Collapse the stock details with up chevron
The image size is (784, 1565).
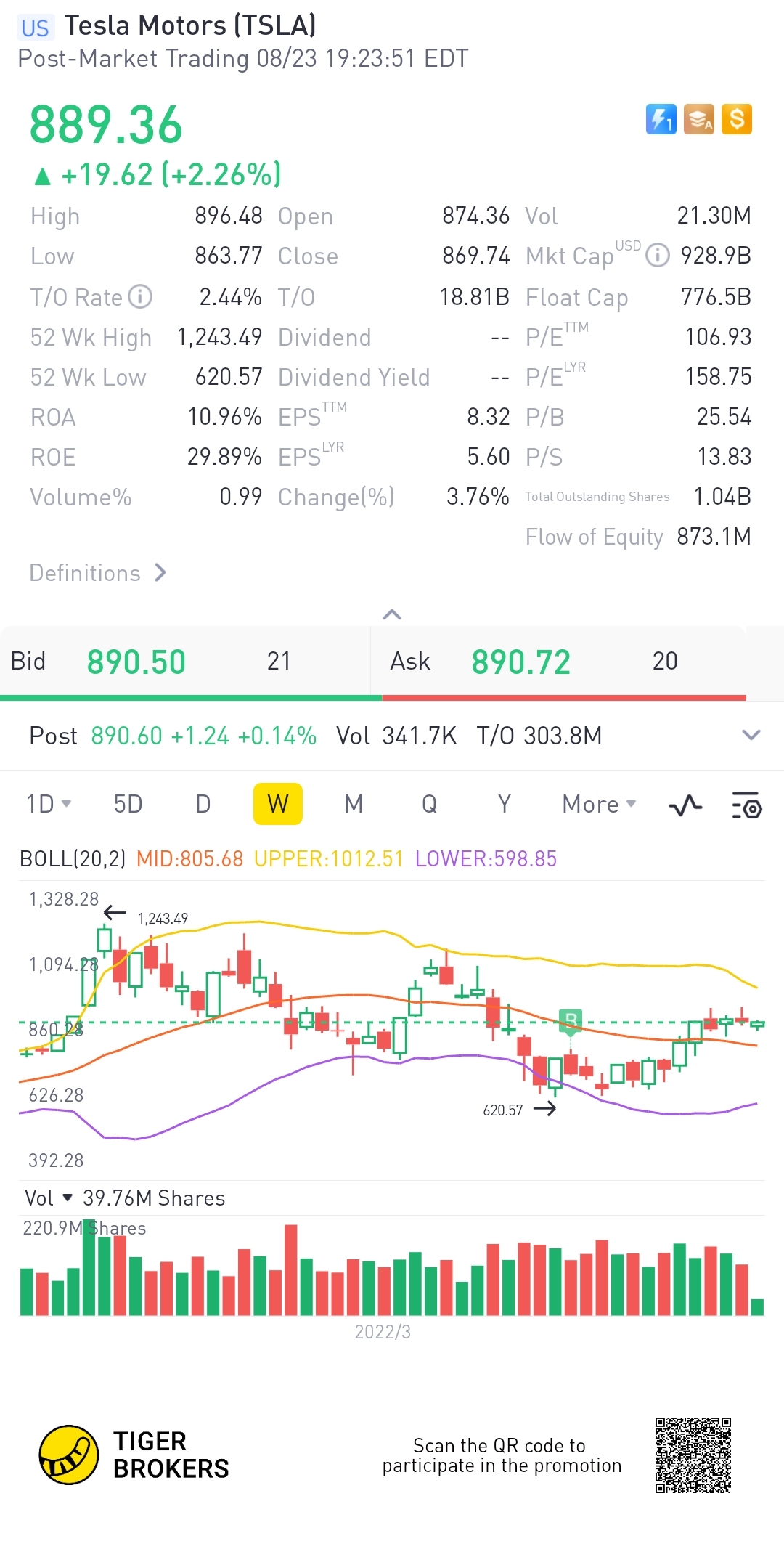(392, 614)
